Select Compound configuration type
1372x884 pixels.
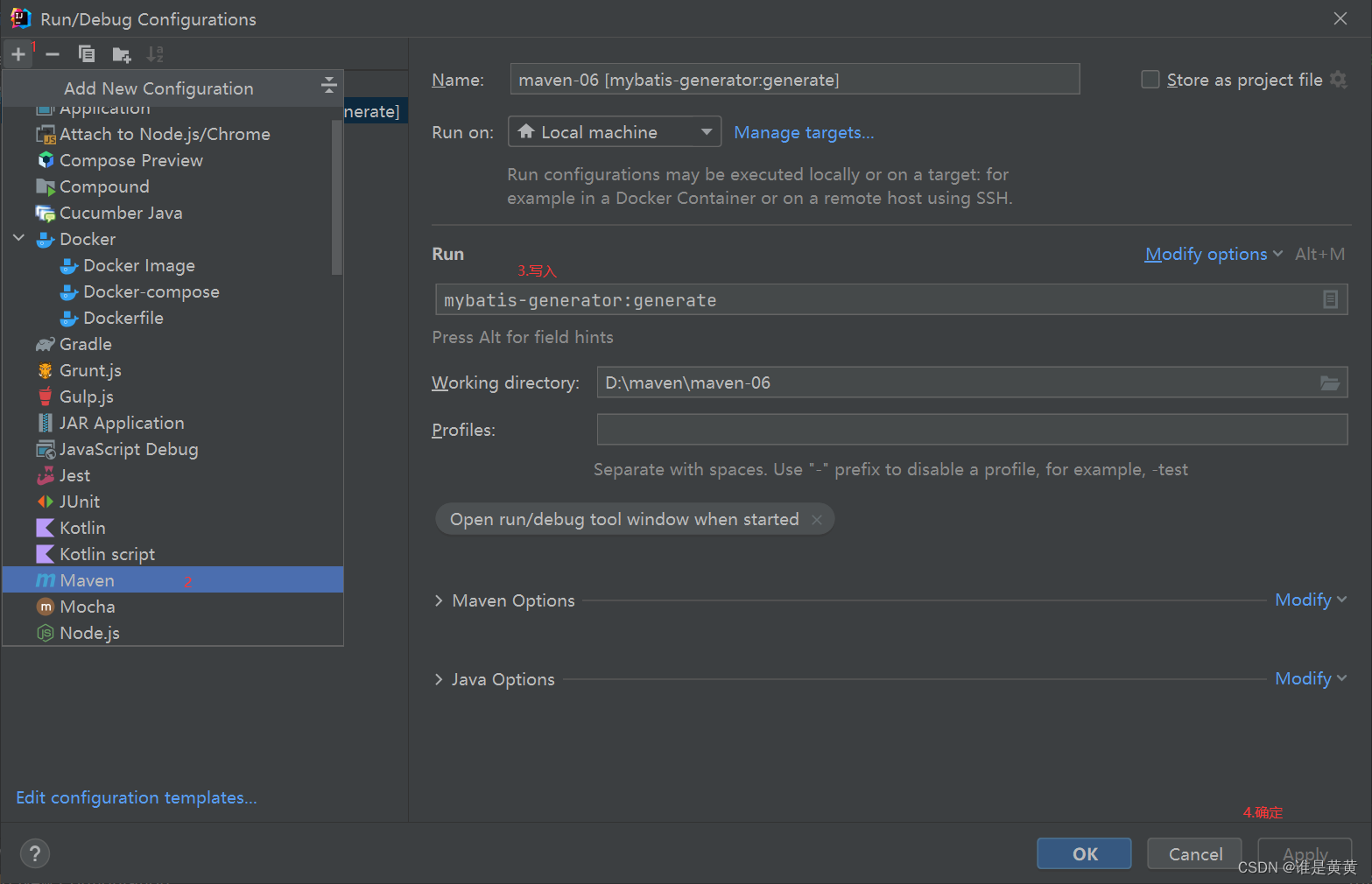pyautogui.click(x=172, y=186)
